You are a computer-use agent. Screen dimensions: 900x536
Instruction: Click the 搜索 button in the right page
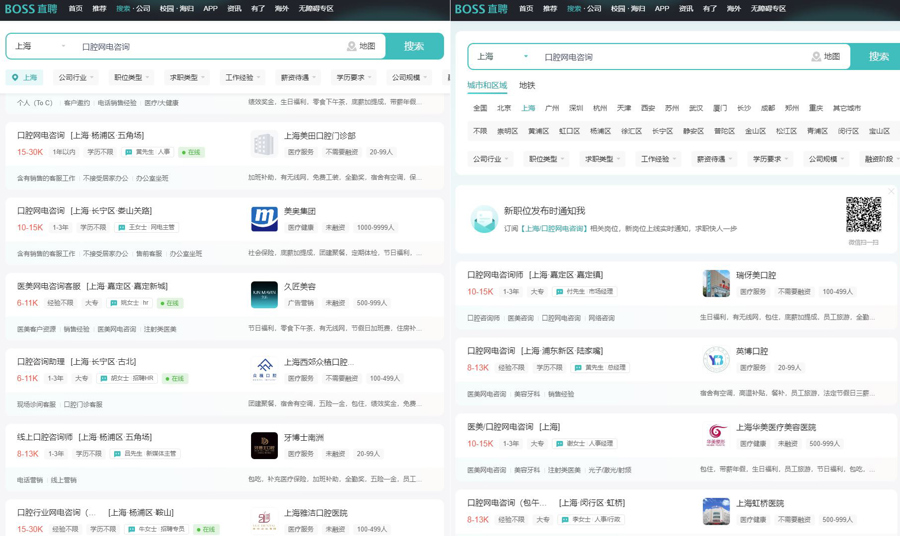[x=878, y=56]
